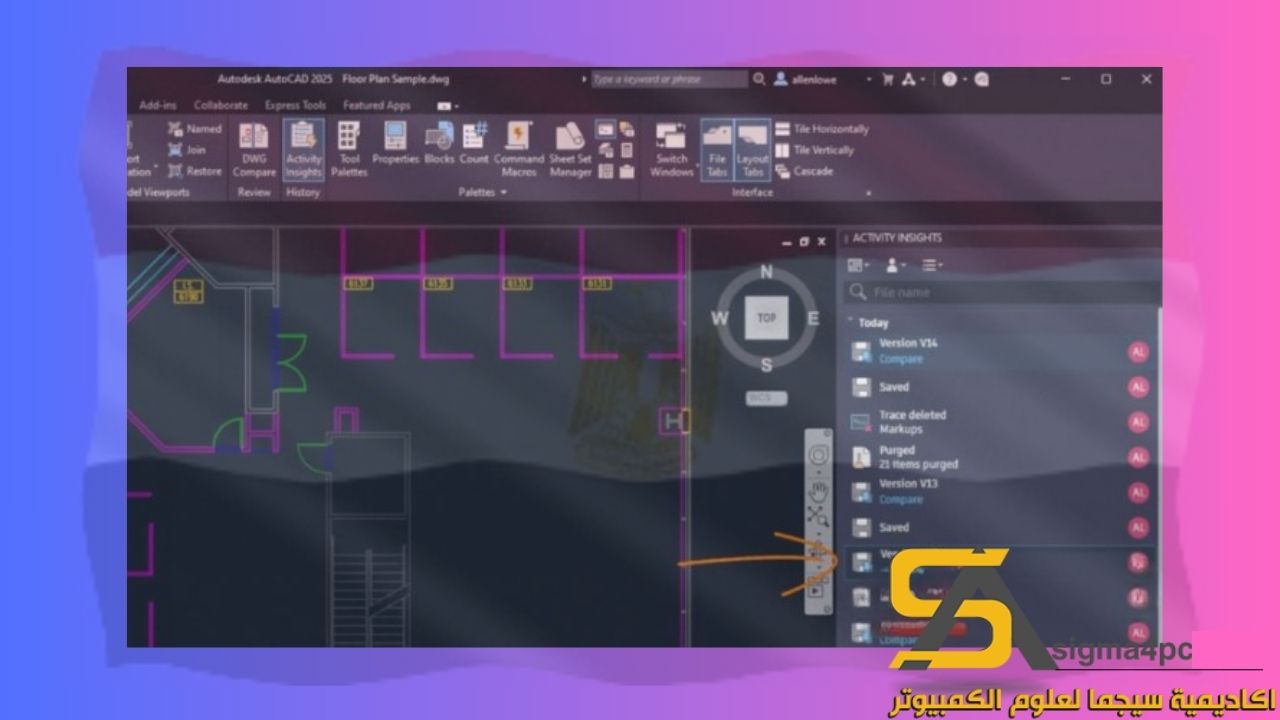The height and width of the screenshot is (720, 1280).
Task: Open DWG Compare tool
Action: pyautogui.click(x=254, y=150)
